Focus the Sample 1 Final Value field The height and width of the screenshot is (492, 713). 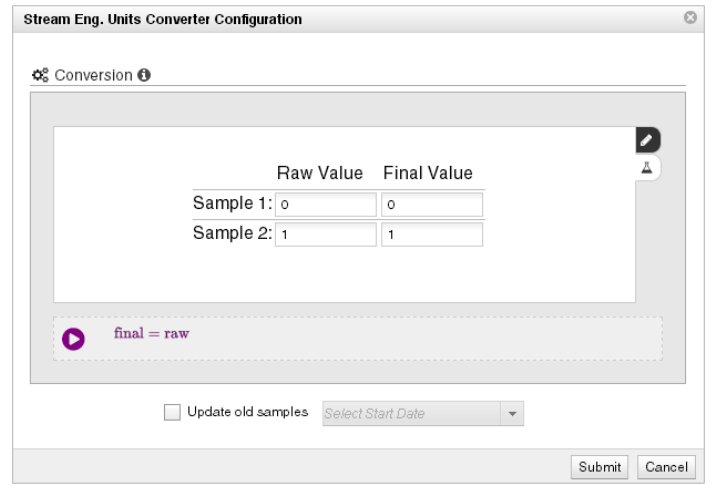coord(432,205)
